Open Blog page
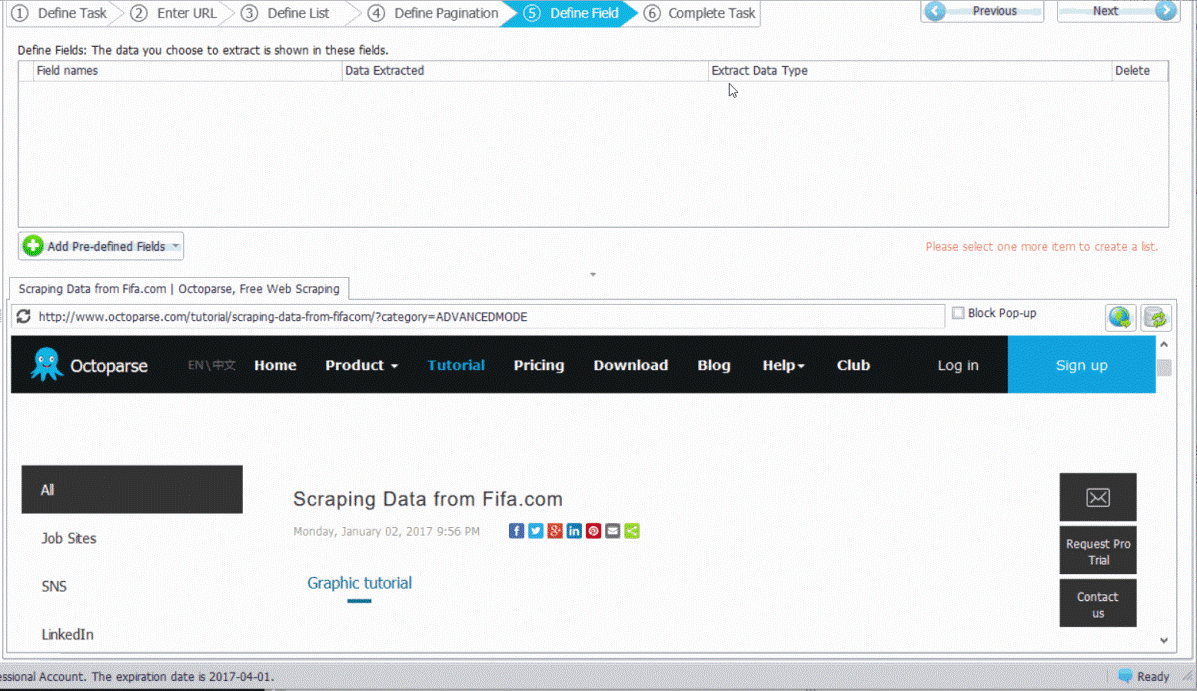 (714, 365)
